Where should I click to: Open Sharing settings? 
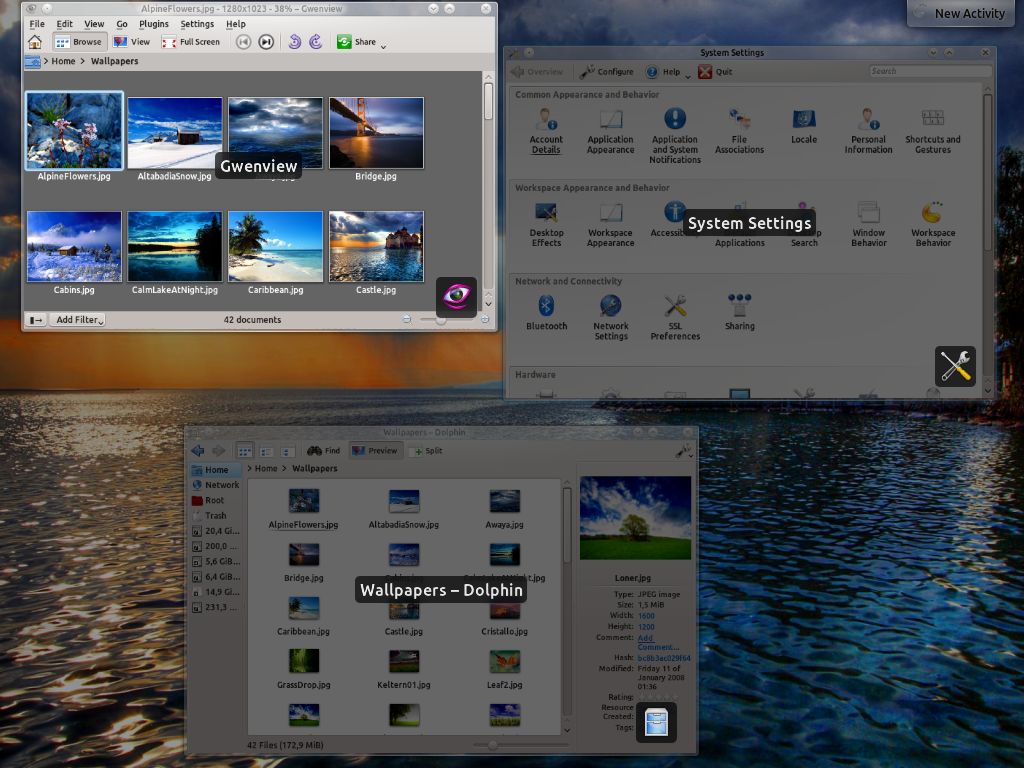tap(739, 312)
